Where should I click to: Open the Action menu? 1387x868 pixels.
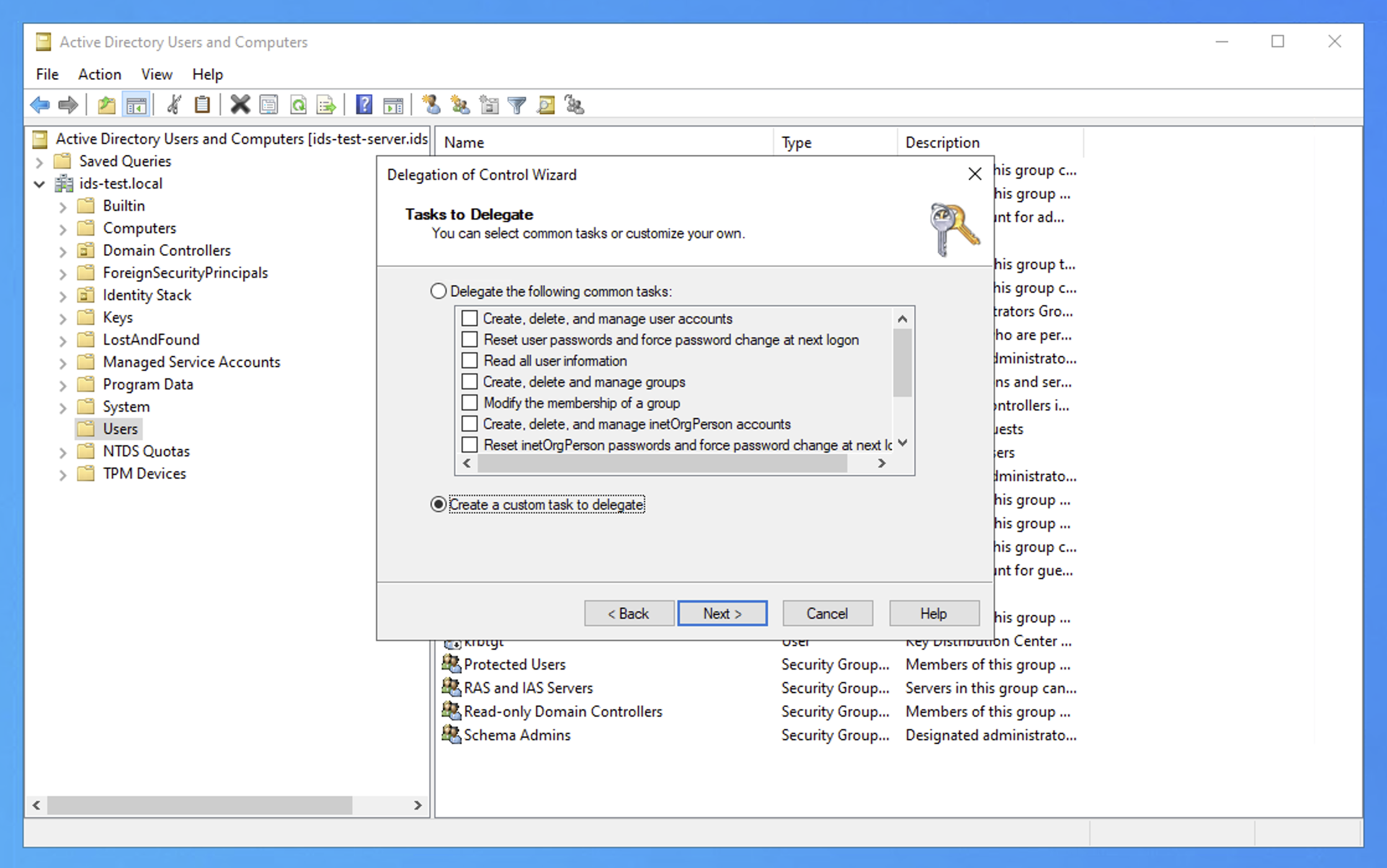pos(99,74)
